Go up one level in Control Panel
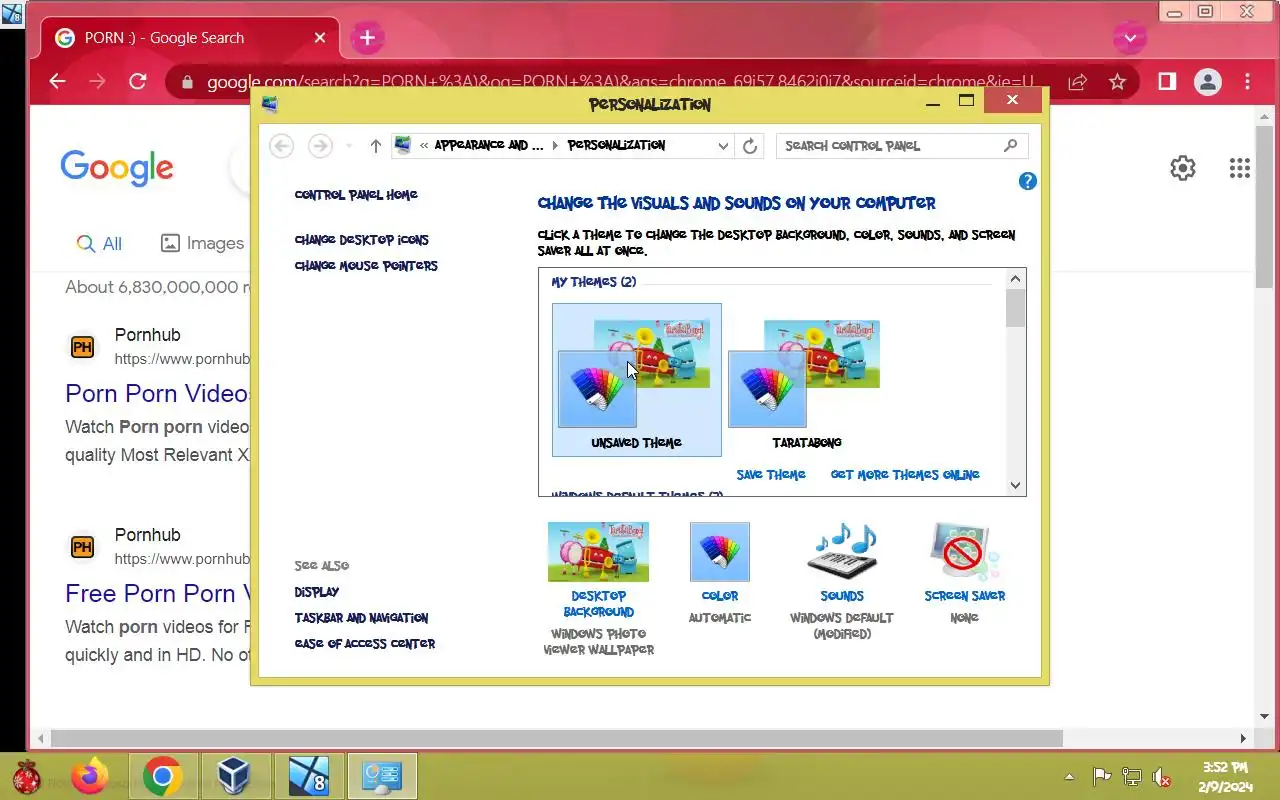1280x800 pixels. (376, 146)
